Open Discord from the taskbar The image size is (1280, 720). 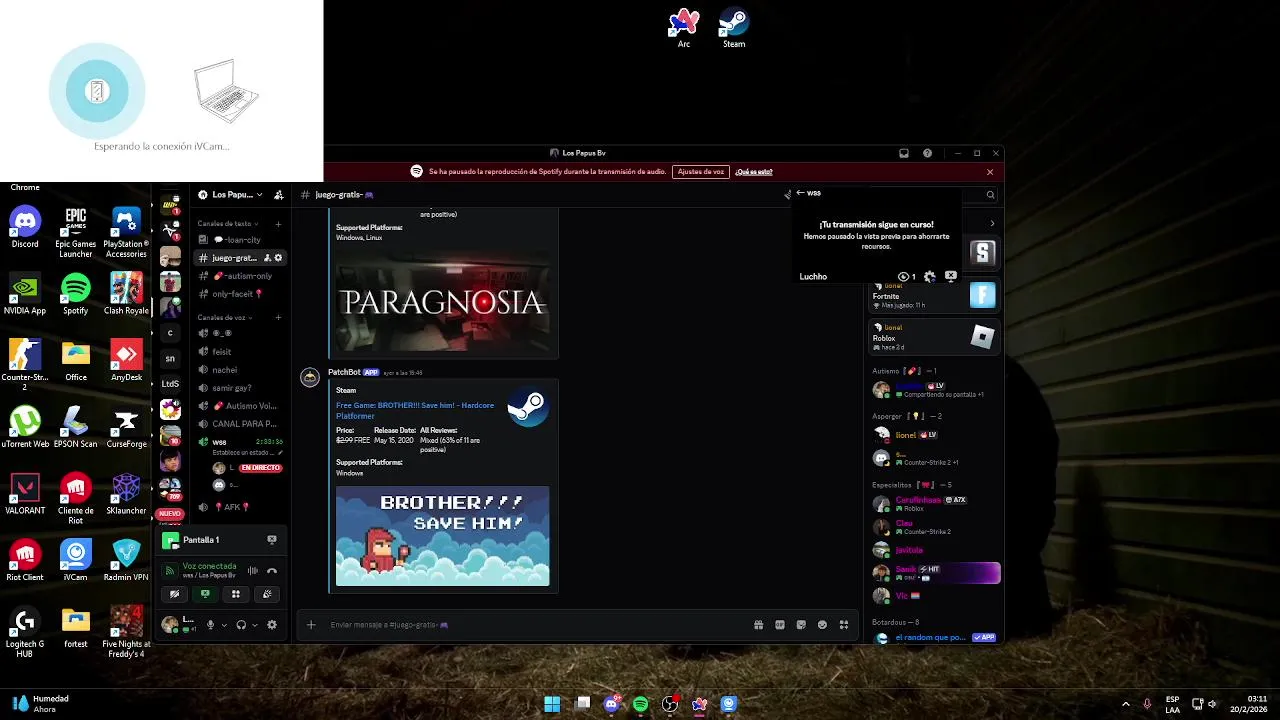(611, 704)
